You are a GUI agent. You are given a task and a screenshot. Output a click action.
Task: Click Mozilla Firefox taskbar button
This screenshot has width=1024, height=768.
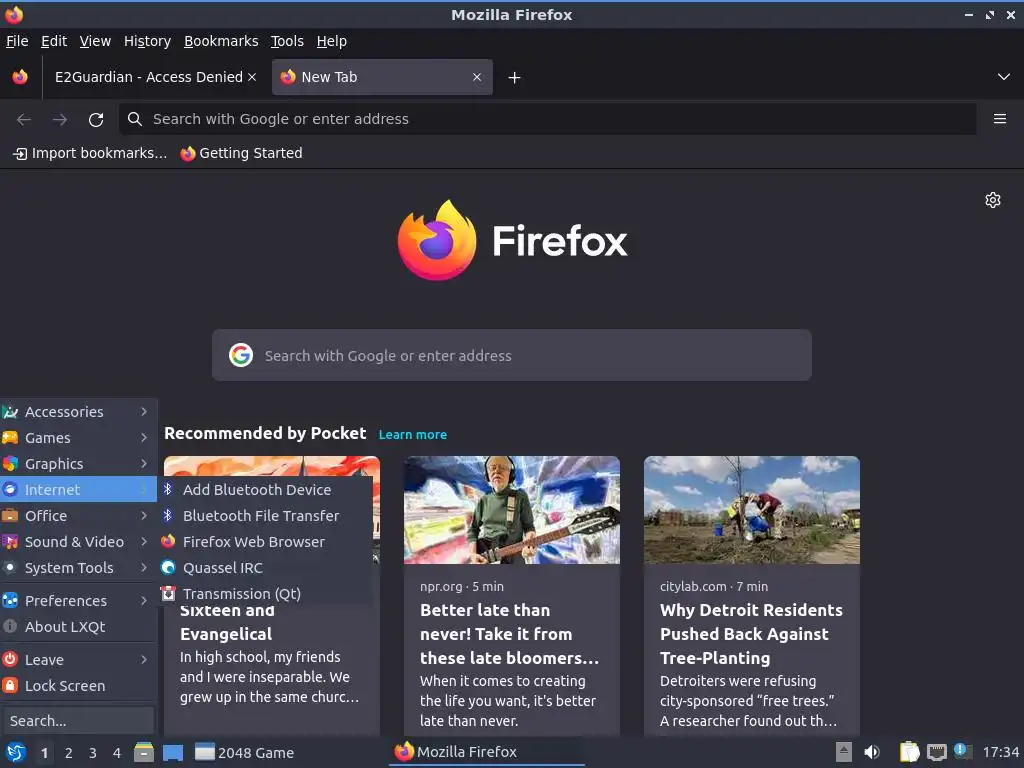pyautogui.click(x=487, y=752)
